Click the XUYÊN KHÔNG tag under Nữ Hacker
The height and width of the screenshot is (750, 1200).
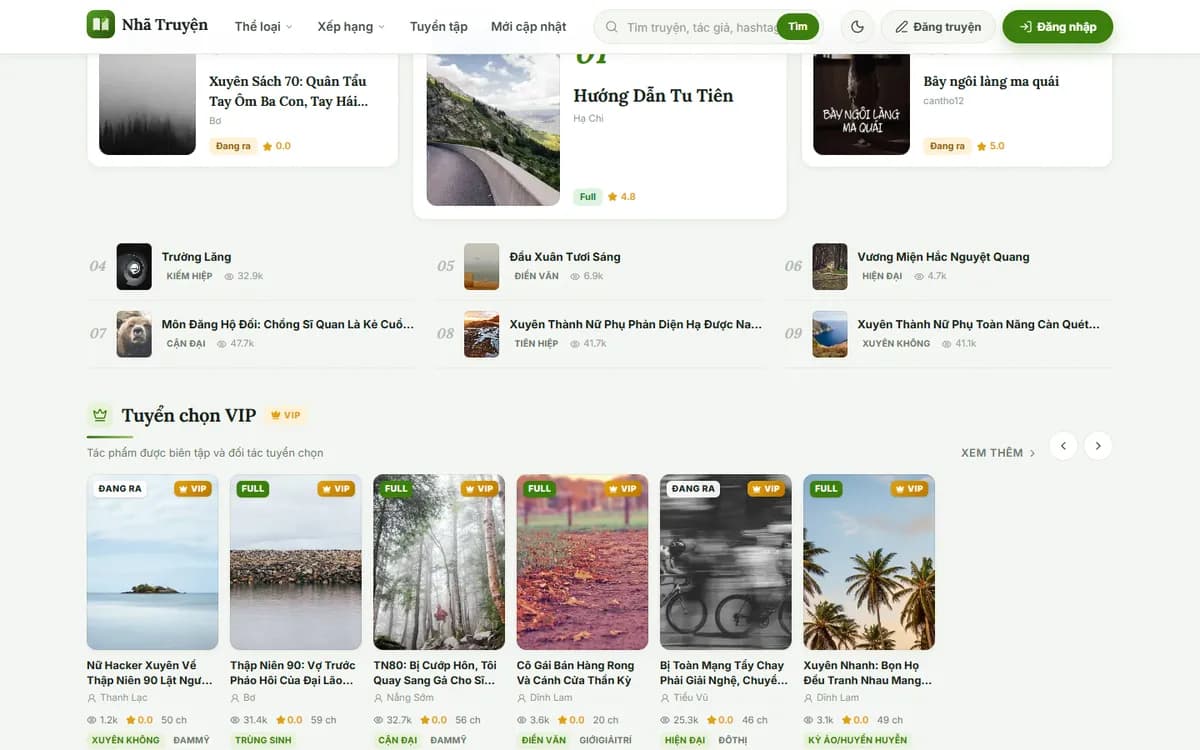126,740
